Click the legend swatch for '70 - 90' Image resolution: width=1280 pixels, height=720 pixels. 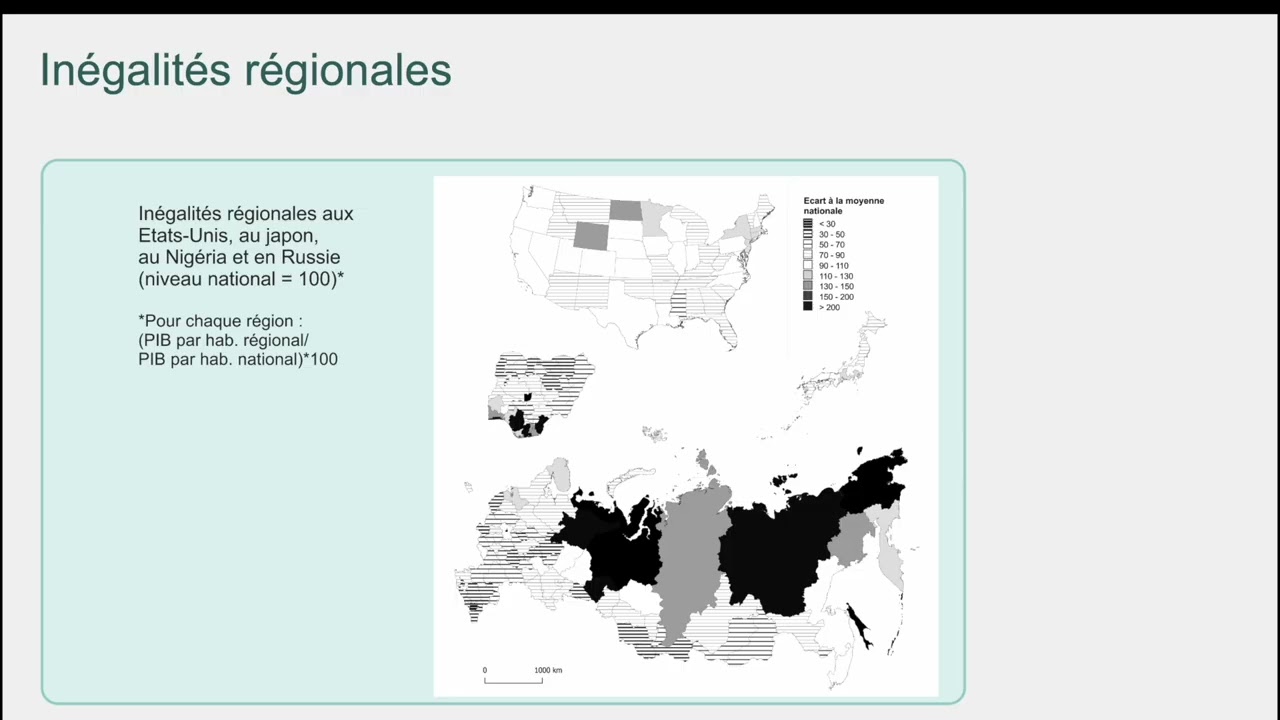pos(808,255)
